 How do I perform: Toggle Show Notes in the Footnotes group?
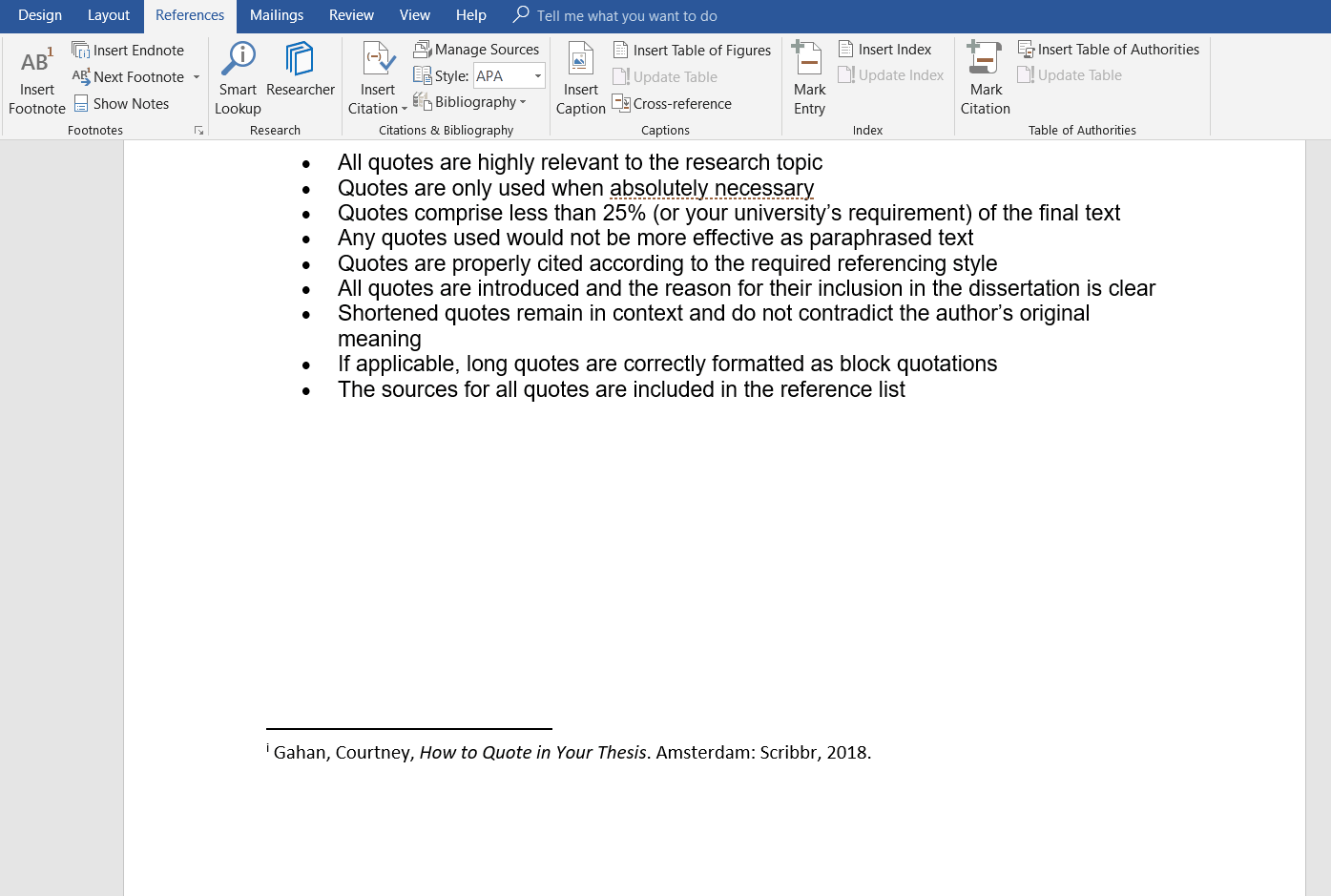[122, 103]
